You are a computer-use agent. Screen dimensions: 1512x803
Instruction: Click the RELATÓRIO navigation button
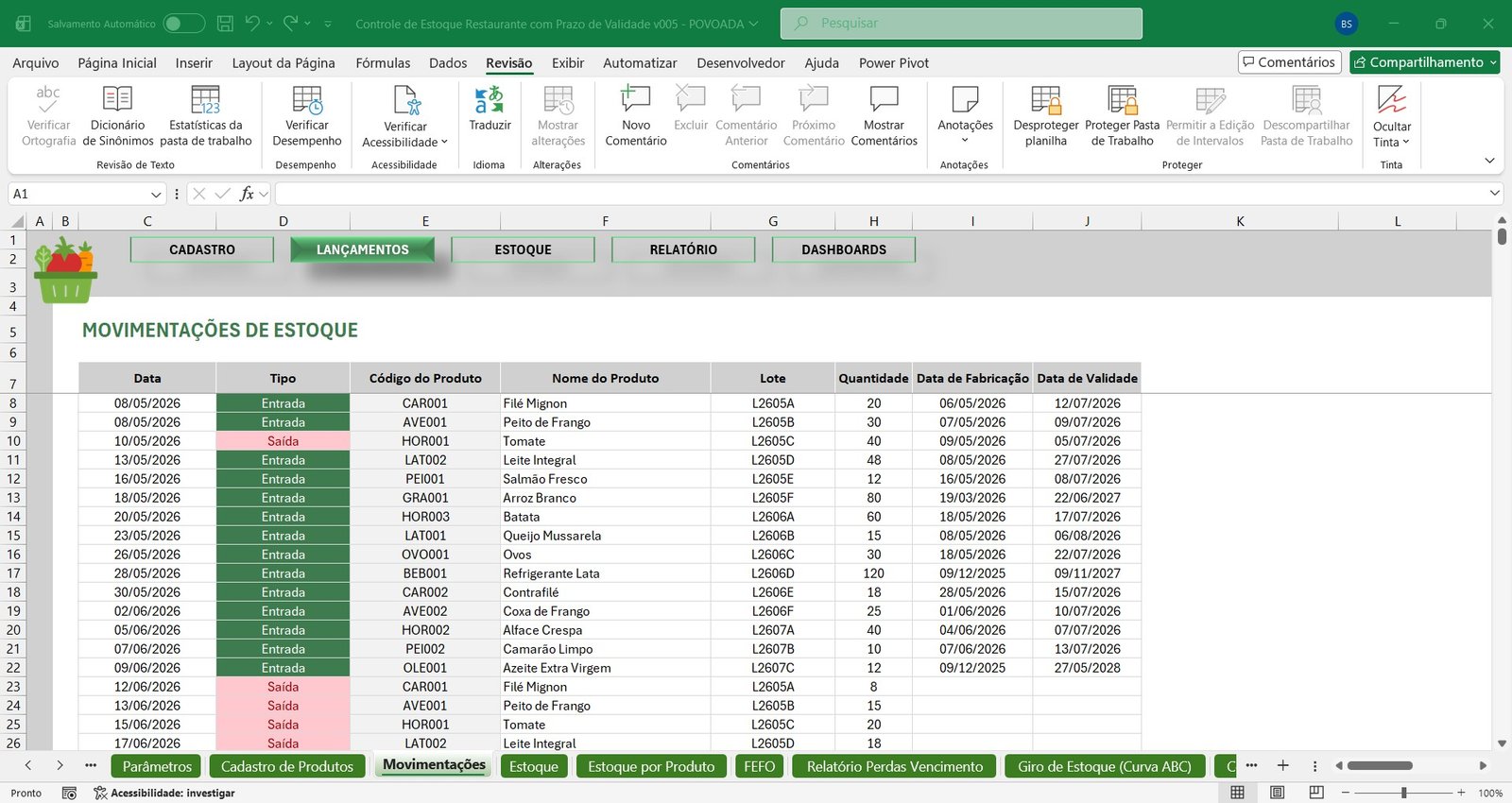[683, 249]
